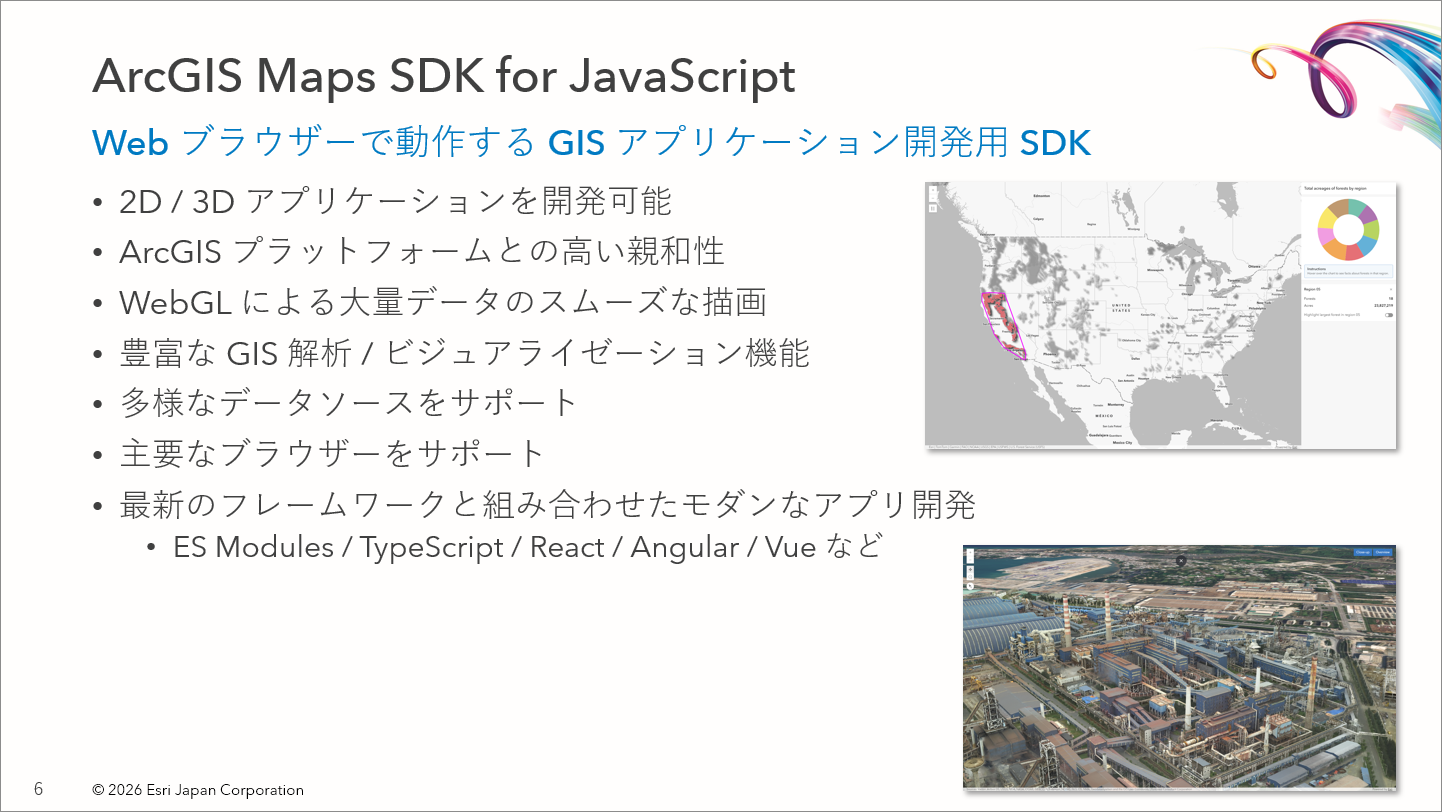Click the blue subtitle about GIS アプリケーション開発用 SDK

point(591,144)
